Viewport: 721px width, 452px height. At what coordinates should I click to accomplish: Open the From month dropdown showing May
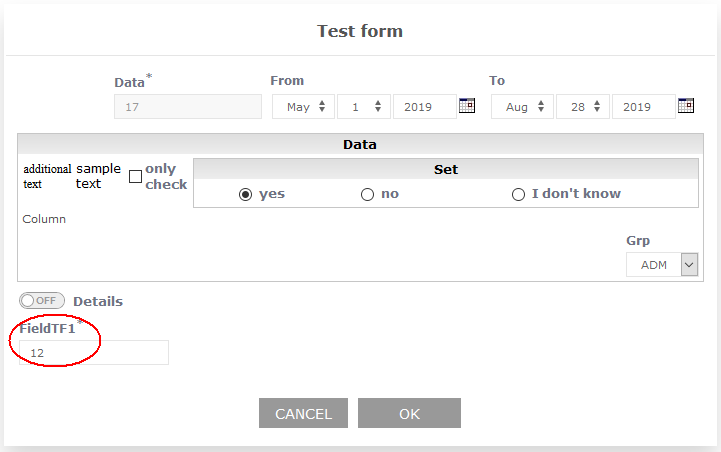click(x=302, y=107)
